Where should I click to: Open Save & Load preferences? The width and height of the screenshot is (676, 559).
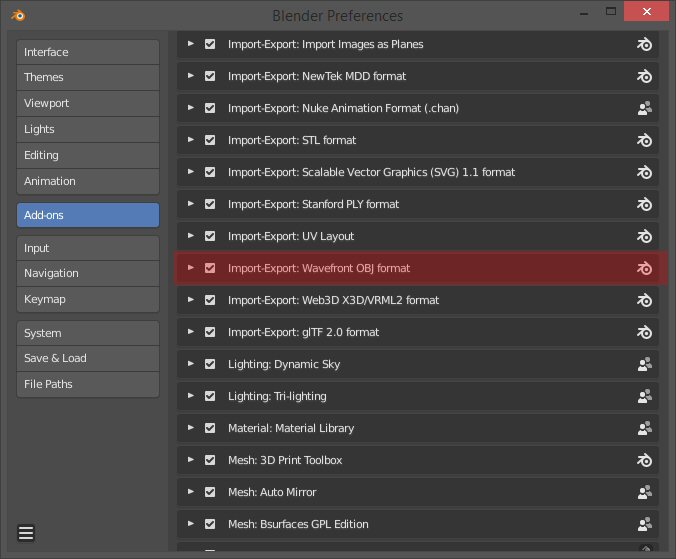click(x=88, y=358)
